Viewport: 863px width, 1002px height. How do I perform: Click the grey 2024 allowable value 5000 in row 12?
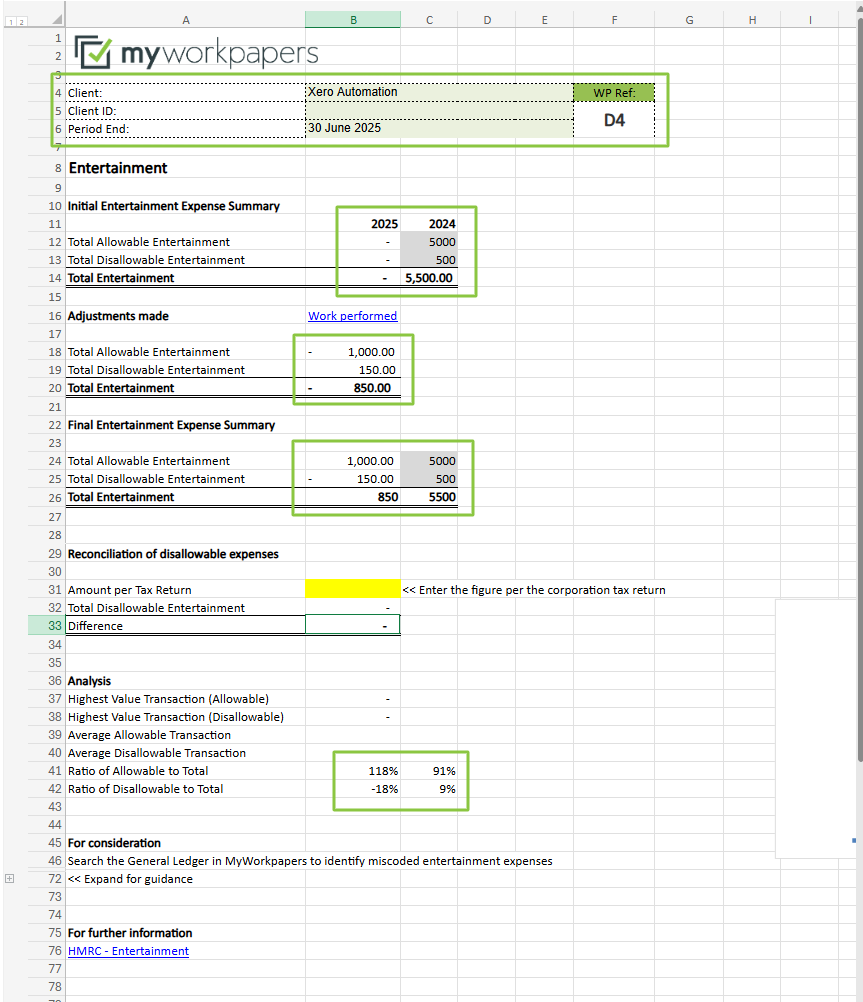click(429, 242)
